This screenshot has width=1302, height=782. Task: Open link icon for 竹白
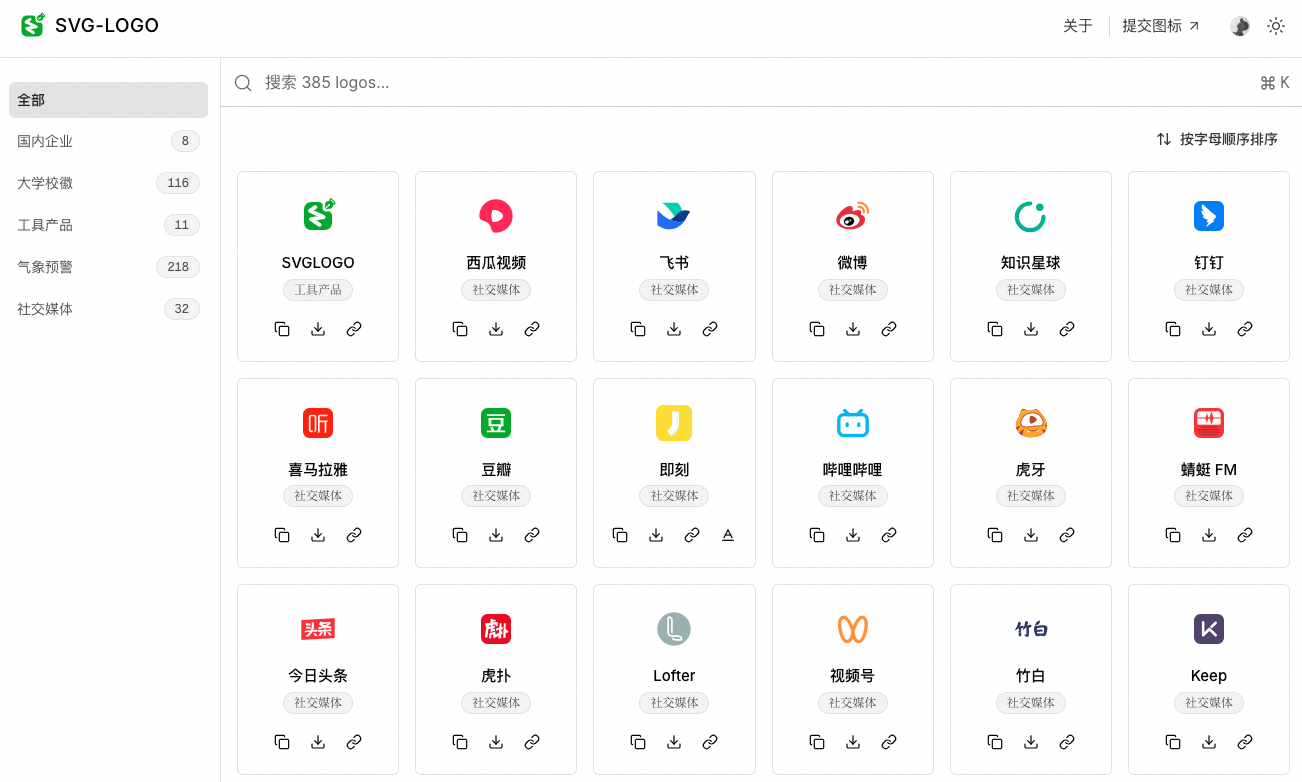point(1067,742)
